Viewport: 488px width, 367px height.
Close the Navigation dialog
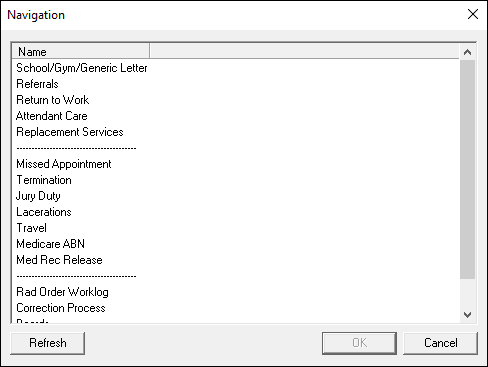pos(473,14)
